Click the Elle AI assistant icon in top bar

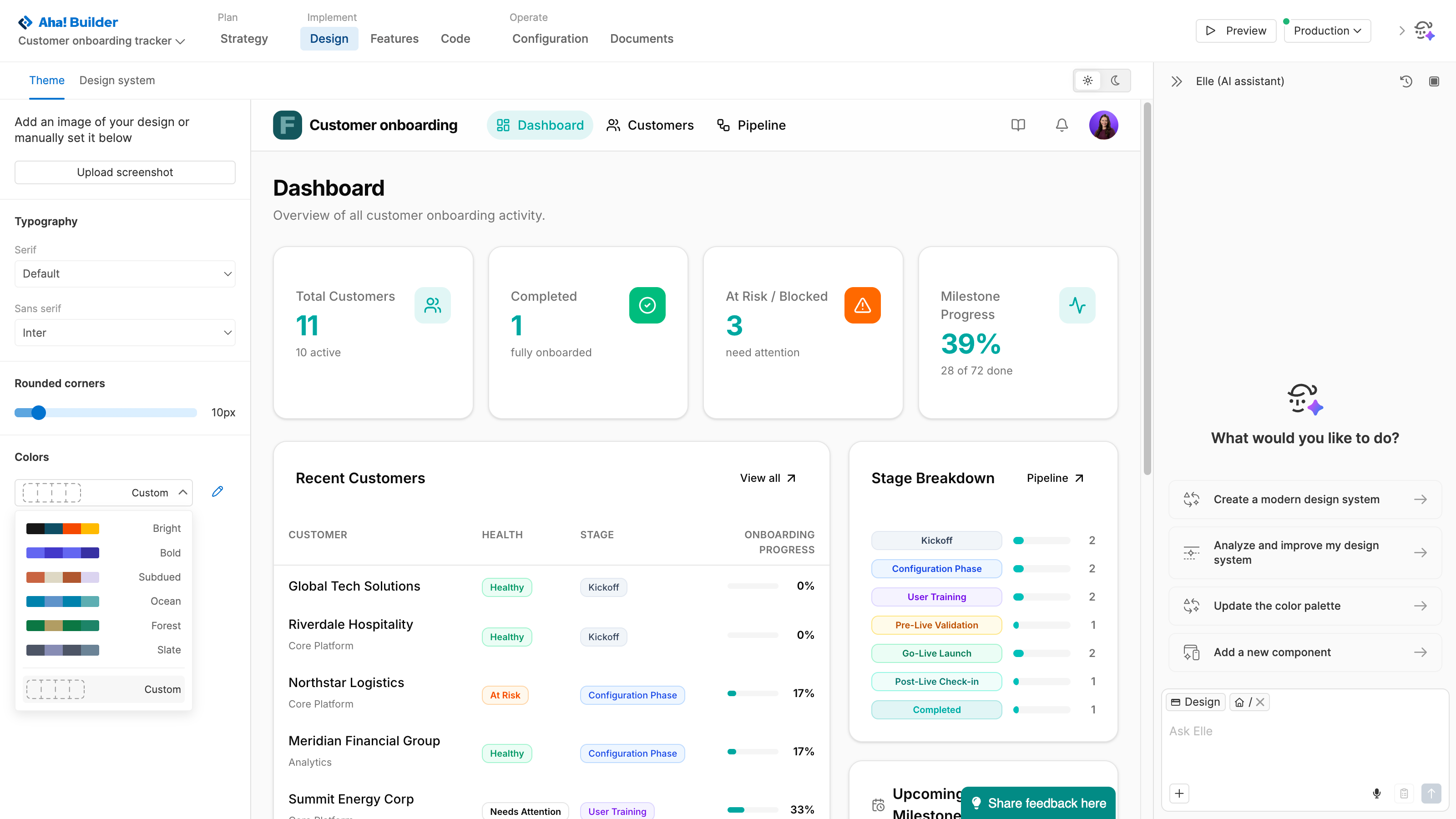(x=1424, y=30)
